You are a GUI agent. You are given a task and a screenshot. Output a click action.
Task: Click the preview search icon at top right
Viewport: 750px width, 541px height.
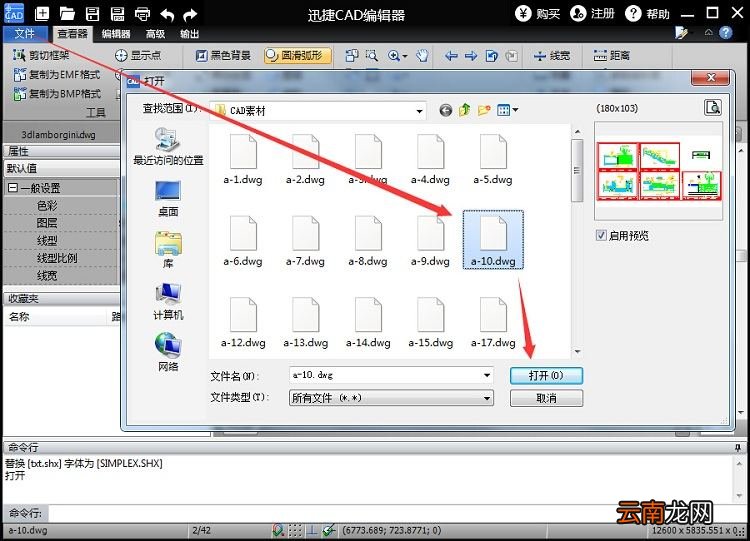coord(713,107)
